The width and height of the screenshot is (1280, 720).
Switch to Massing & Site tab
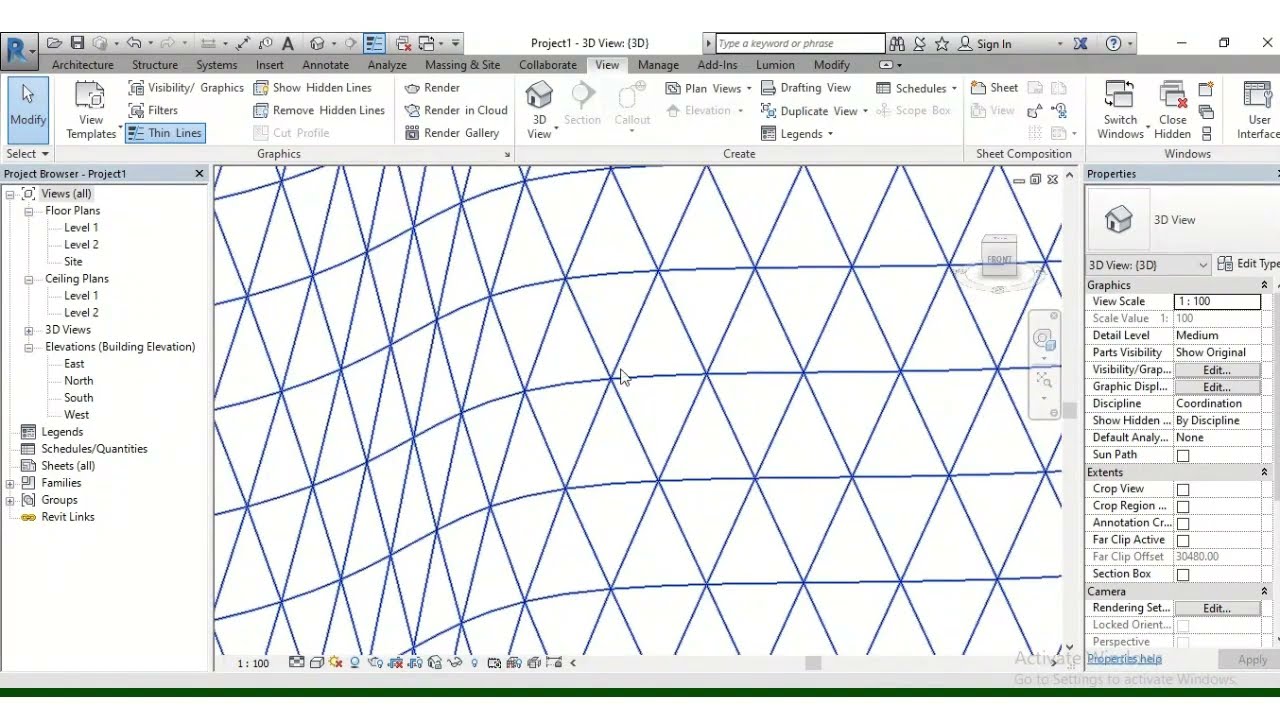(x=462, y=65)
